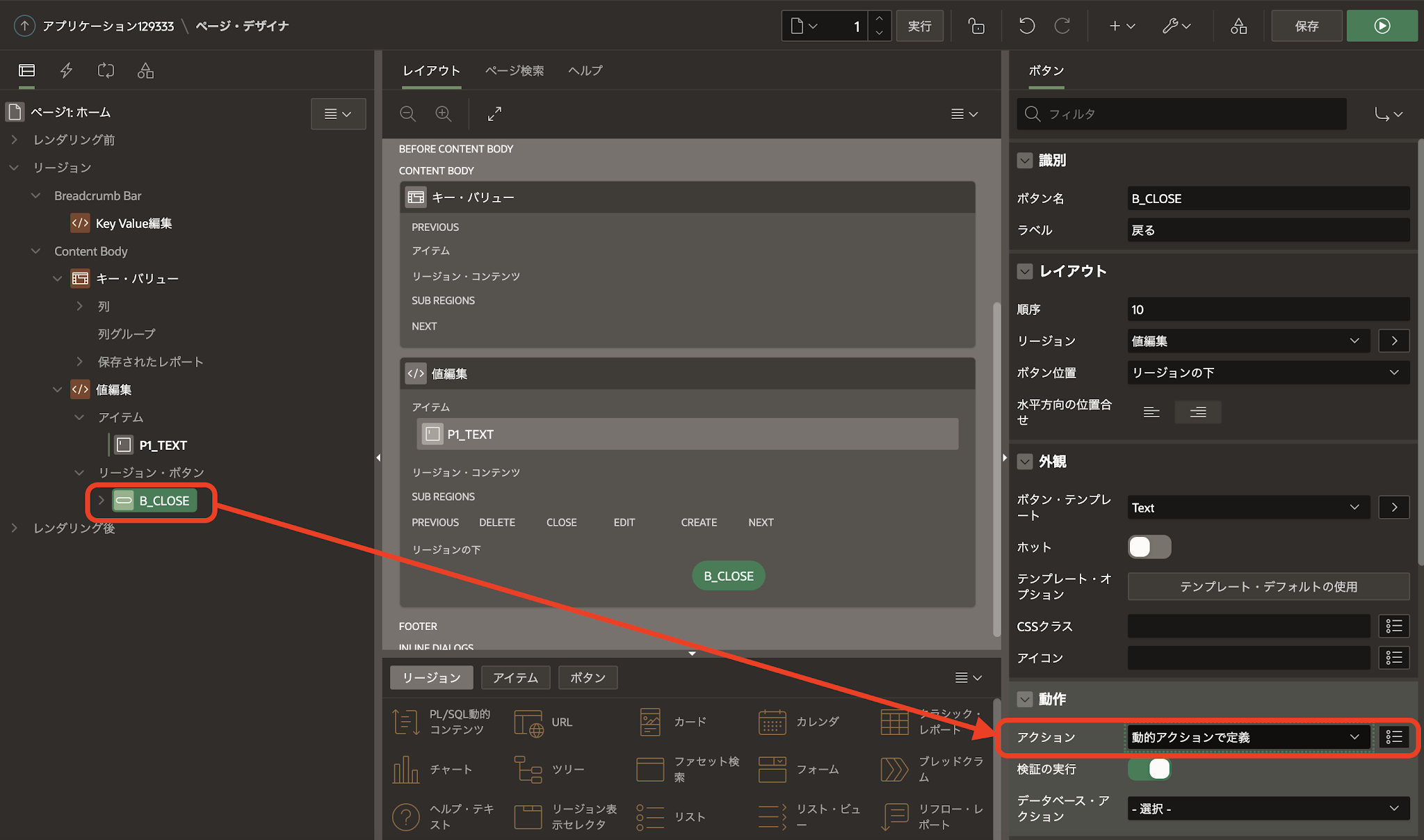Select the アイテム gallery tab
Image resolution: width=1424 pixels, height=840 pixels.
click(x=515, y=677)
